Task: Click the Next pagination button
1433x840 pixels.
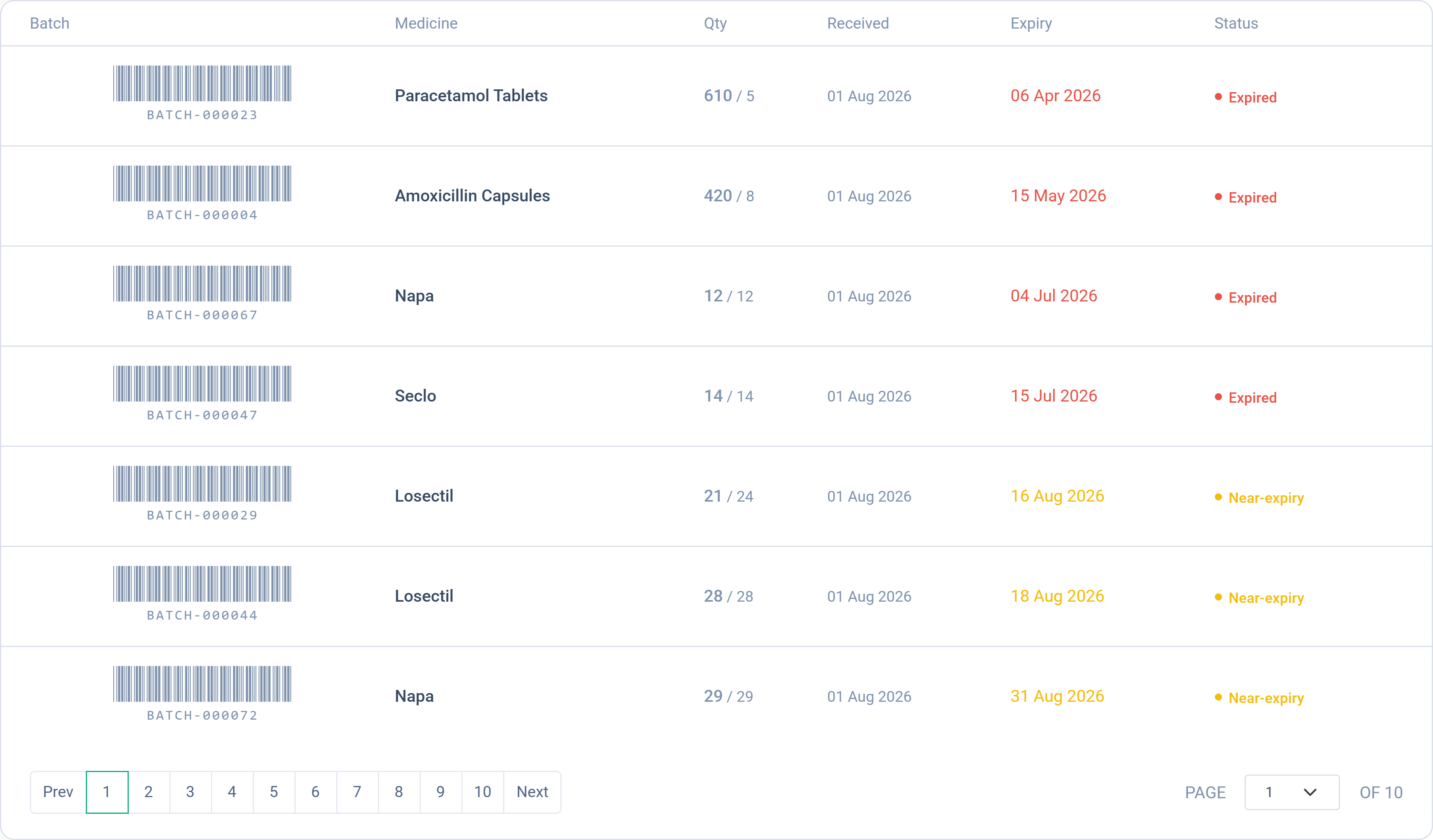Action: (x=532, y=792)
